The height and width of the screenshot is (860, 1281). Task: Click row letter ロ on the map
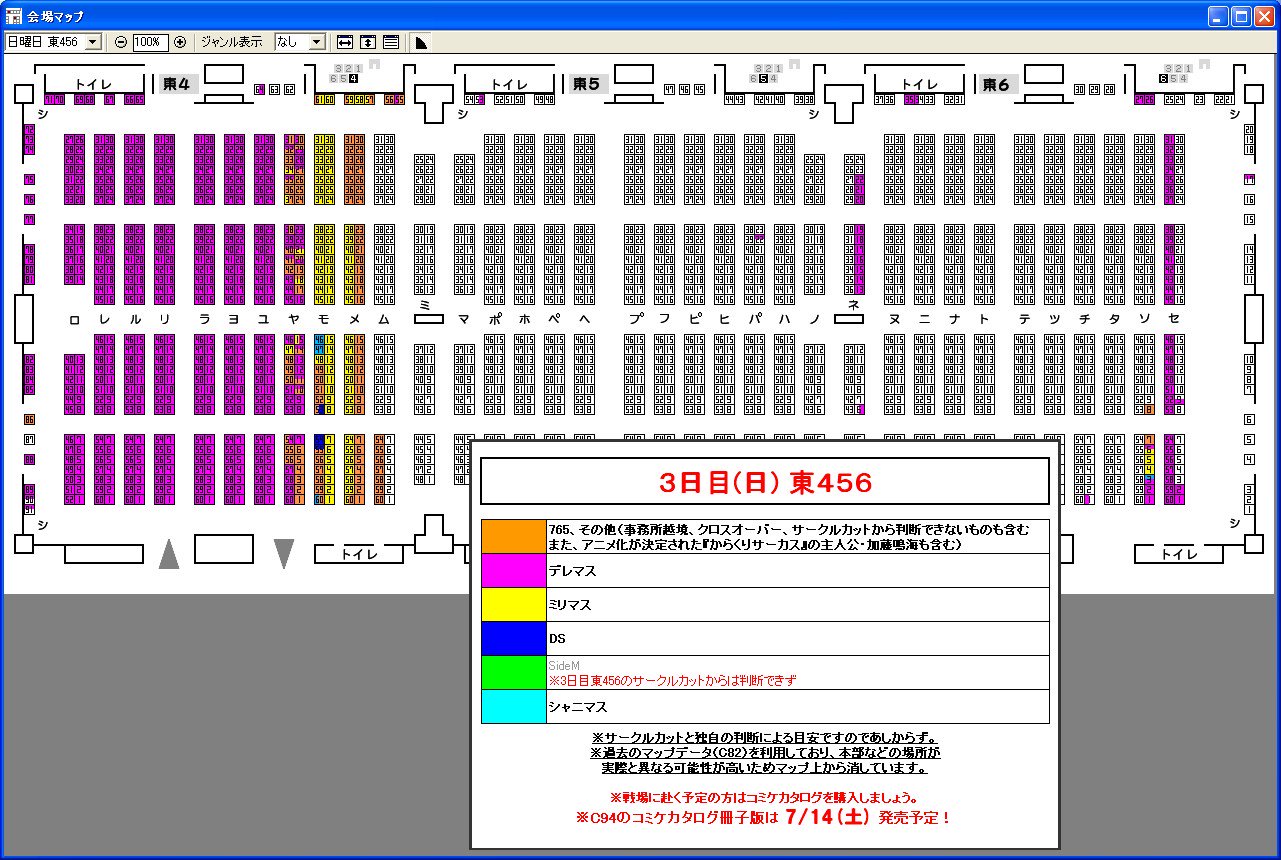pyautogui.click(x=74, y=319)
